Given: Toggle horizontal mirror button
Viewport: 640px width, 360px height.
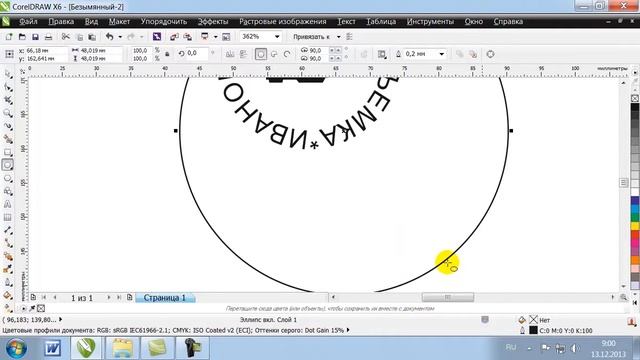Looking at the screenshot, I should (x=230, y=54).
